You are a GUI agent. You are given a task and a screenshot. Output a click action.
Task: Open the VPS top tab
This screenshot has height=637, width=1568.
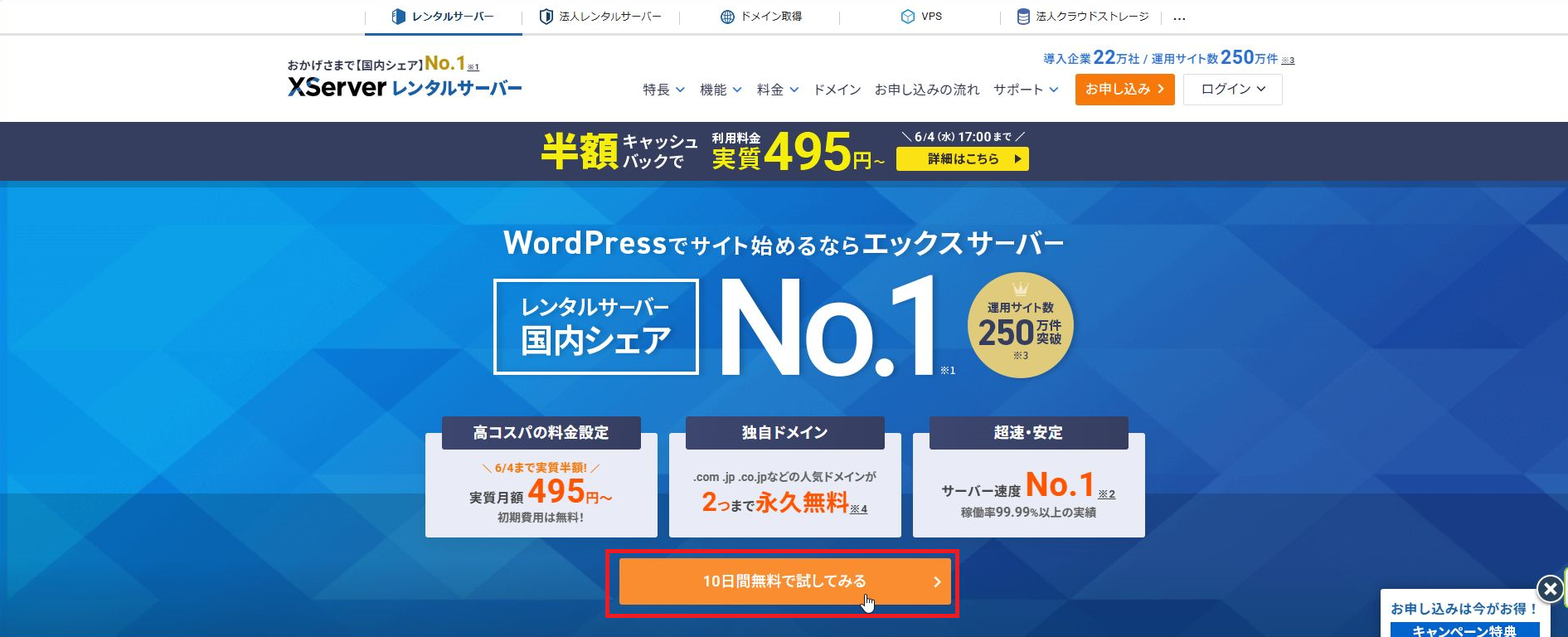pyautogui.click(x=920, y=17)
